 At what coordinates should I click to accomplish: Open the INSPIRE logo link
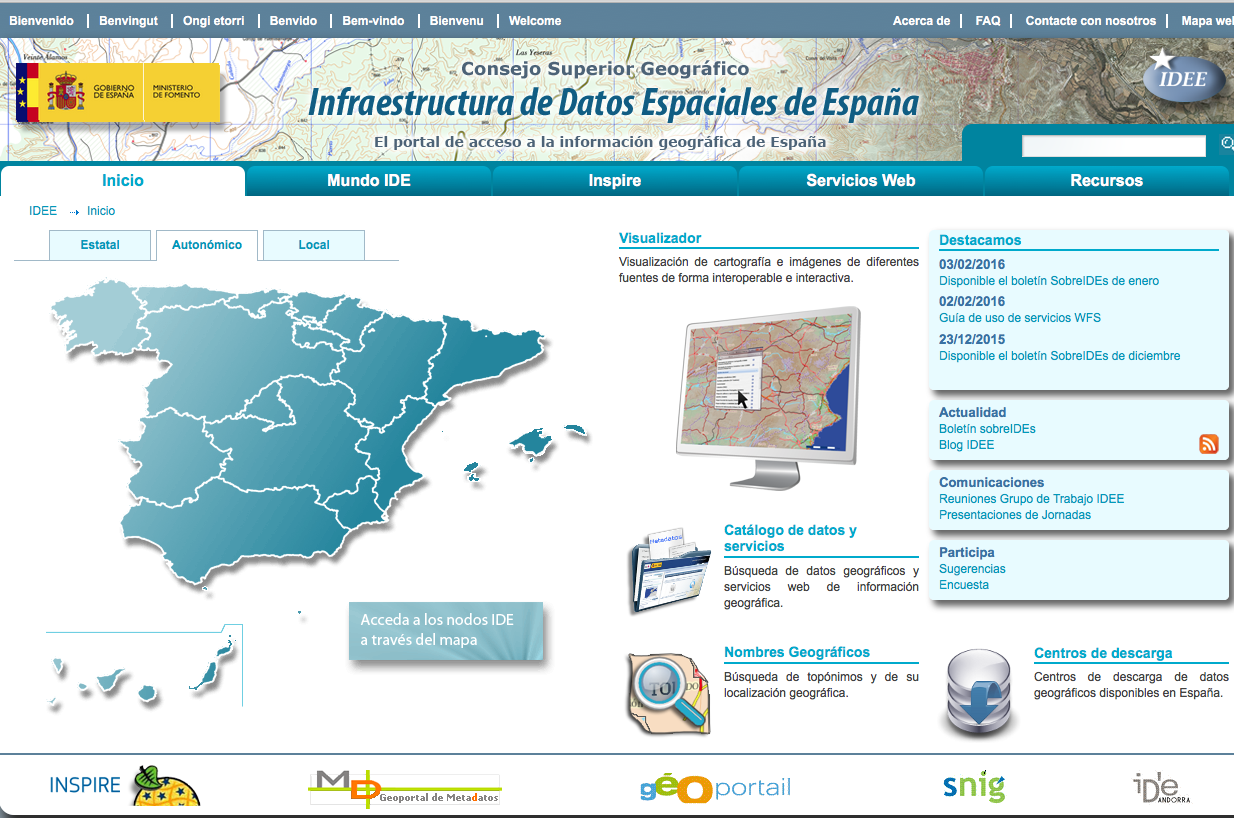124,786
